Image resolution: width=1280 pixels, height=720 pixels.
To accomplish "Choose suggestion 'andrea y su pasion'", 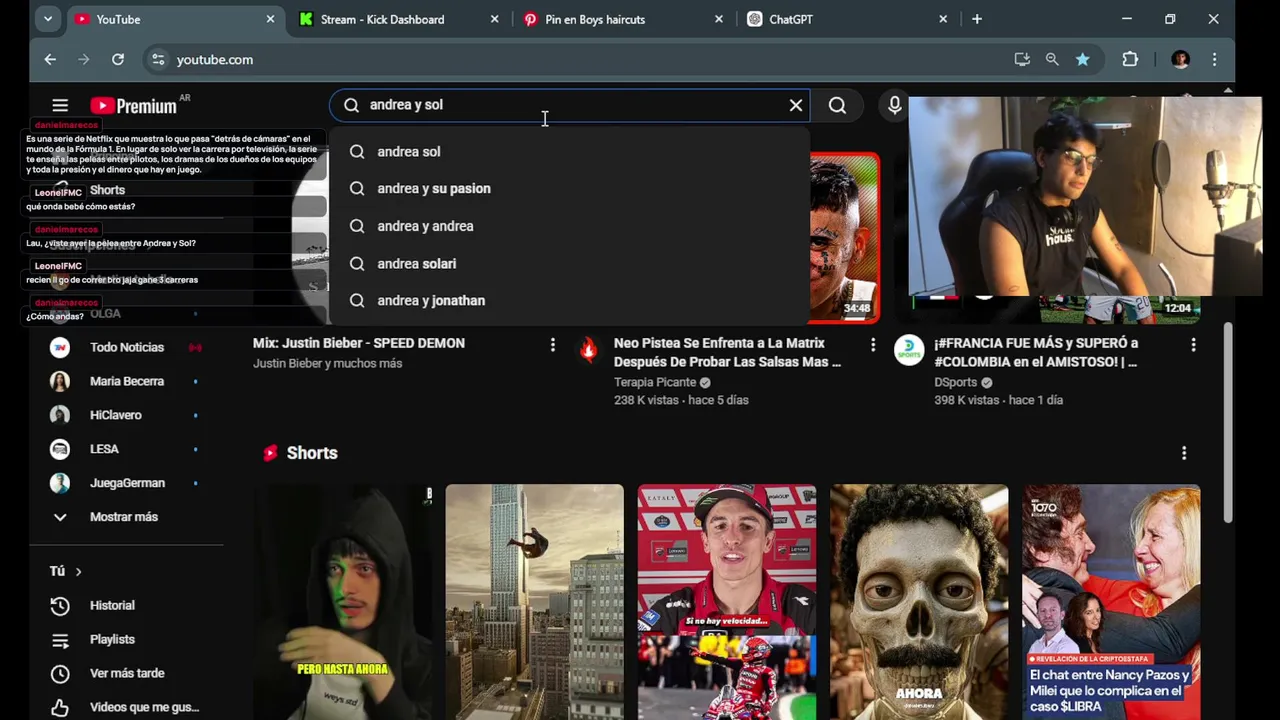I will 569,188.
